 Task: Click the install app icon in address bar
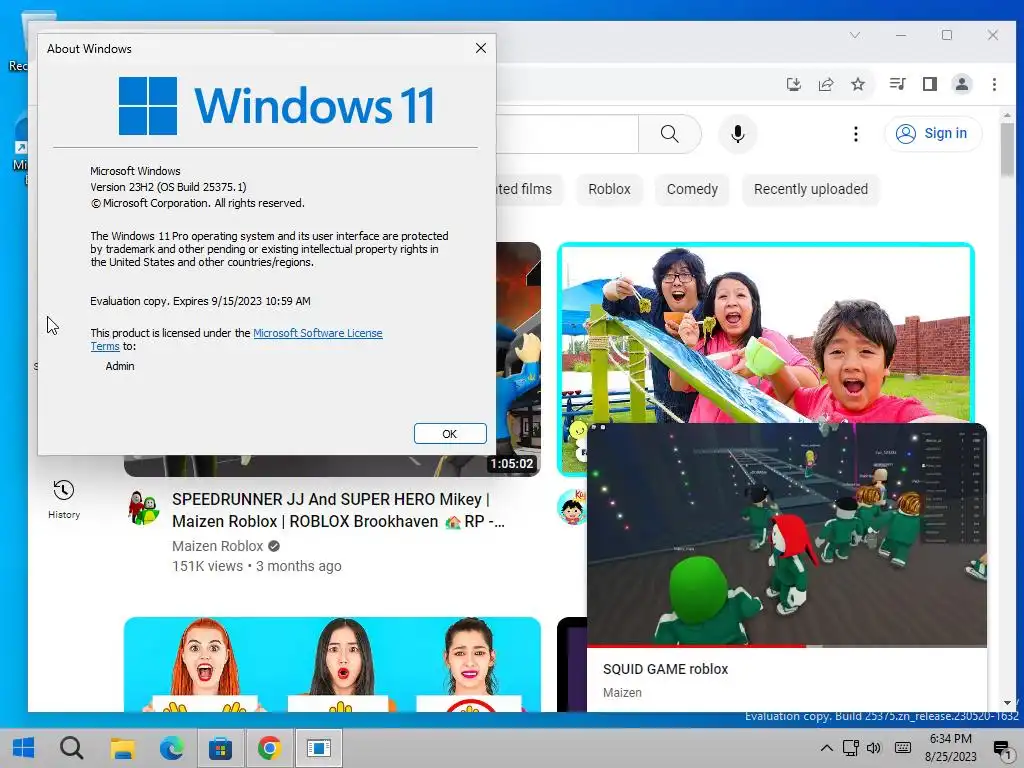coord(793,84)
